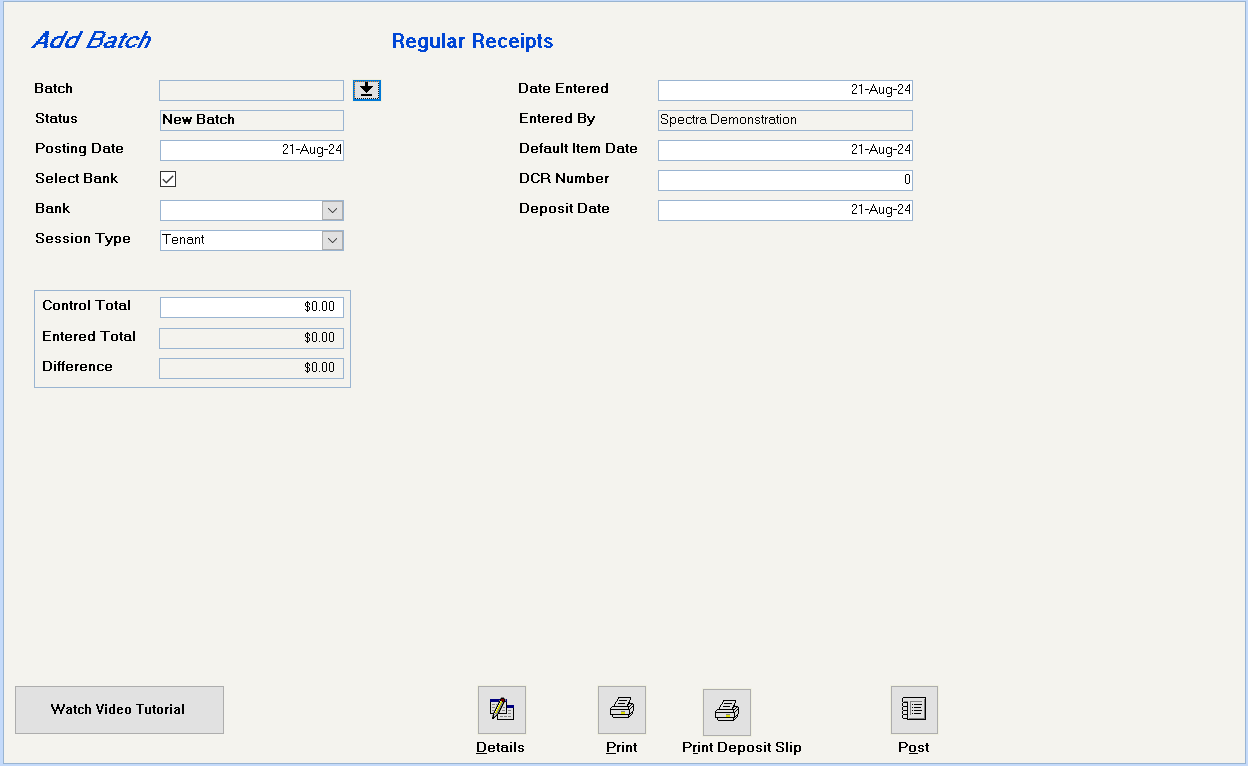
Task: Click the Details icon button
Action: [x=502, y=710]
